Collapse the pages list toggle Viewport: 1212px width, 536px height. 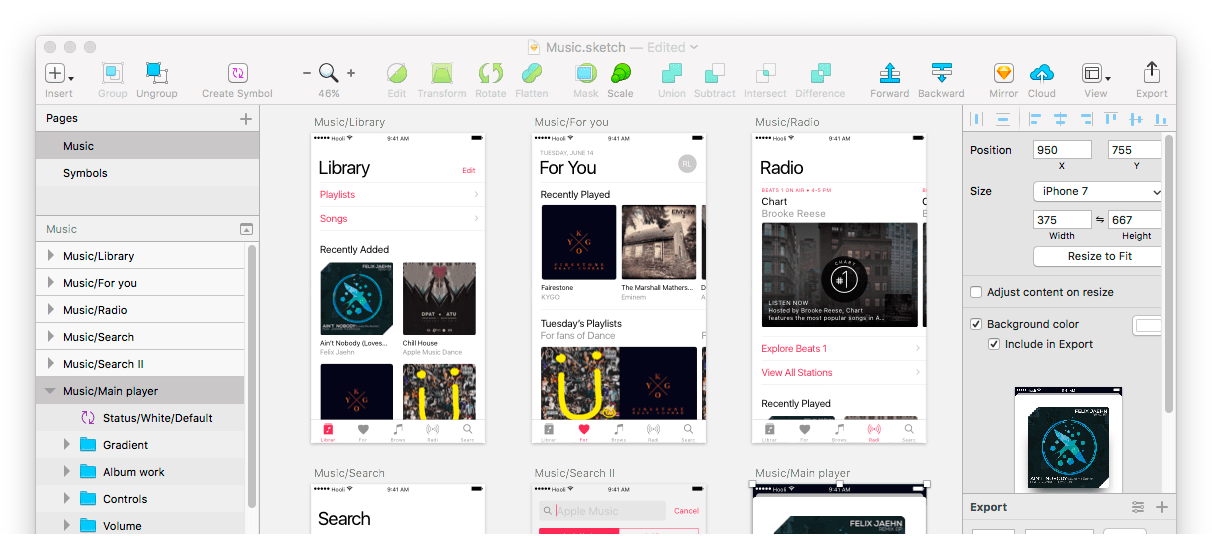[246, 229]
